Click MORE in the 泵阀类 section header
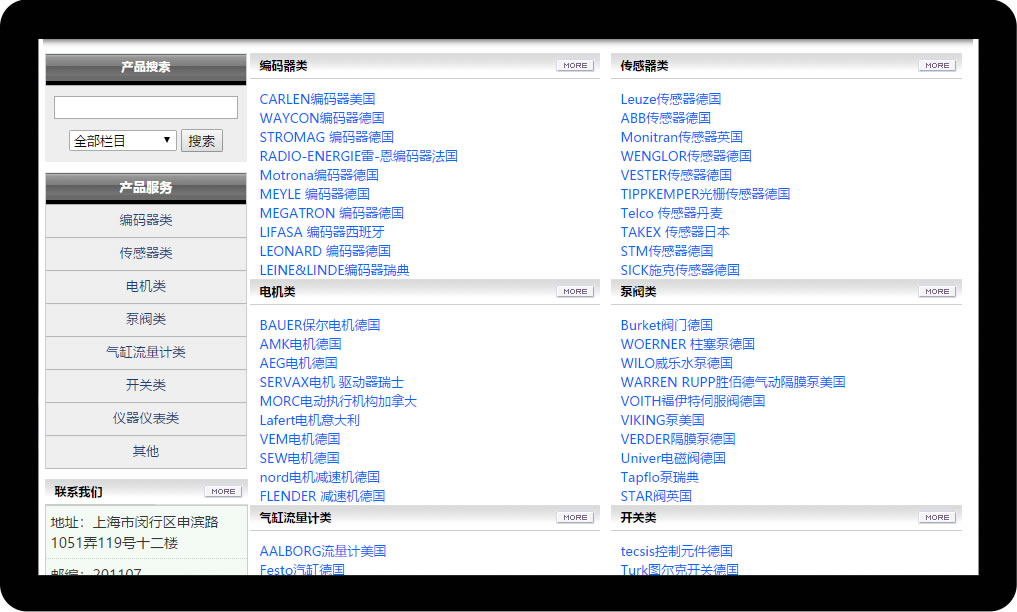This screenshot has height=612, width=1017. pyautogui.click(x=937, y=292)
